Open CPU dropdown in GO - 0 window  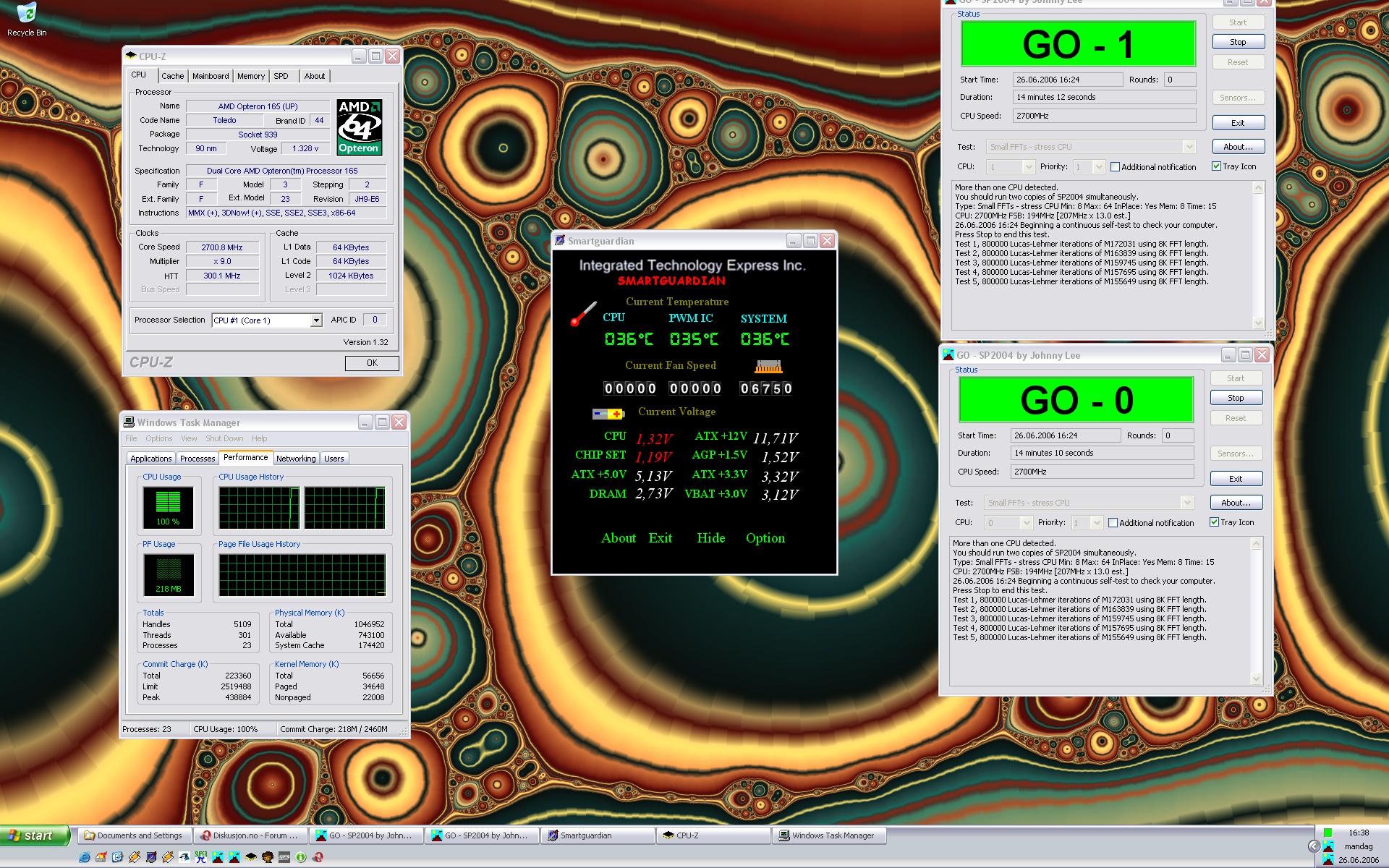click(x=1026, y=523)
